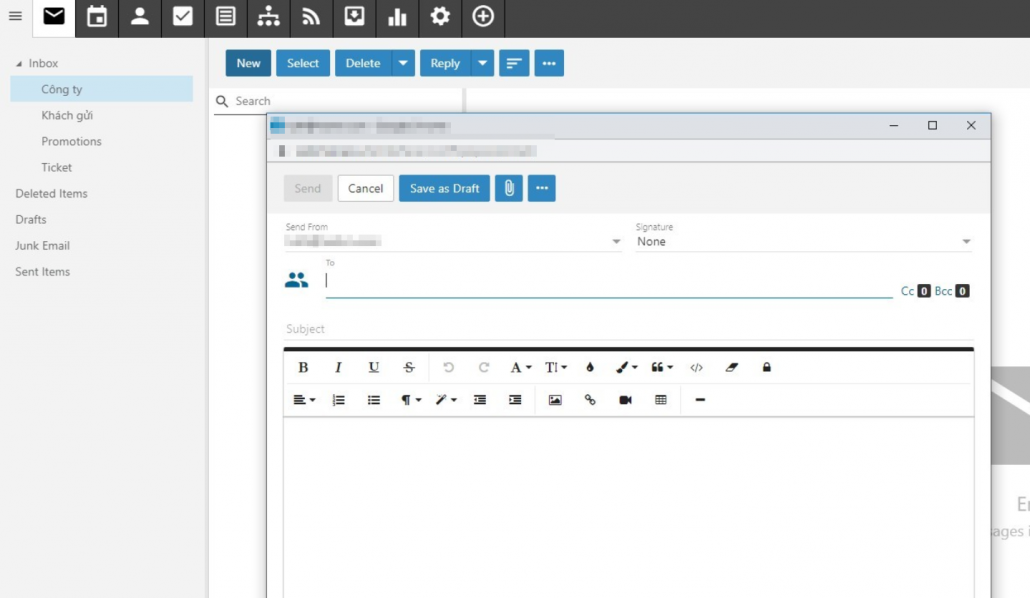This screenshot has width=1030, height=598.
Task: Click the redo arrow in editor
Action: tap(483, 367)
